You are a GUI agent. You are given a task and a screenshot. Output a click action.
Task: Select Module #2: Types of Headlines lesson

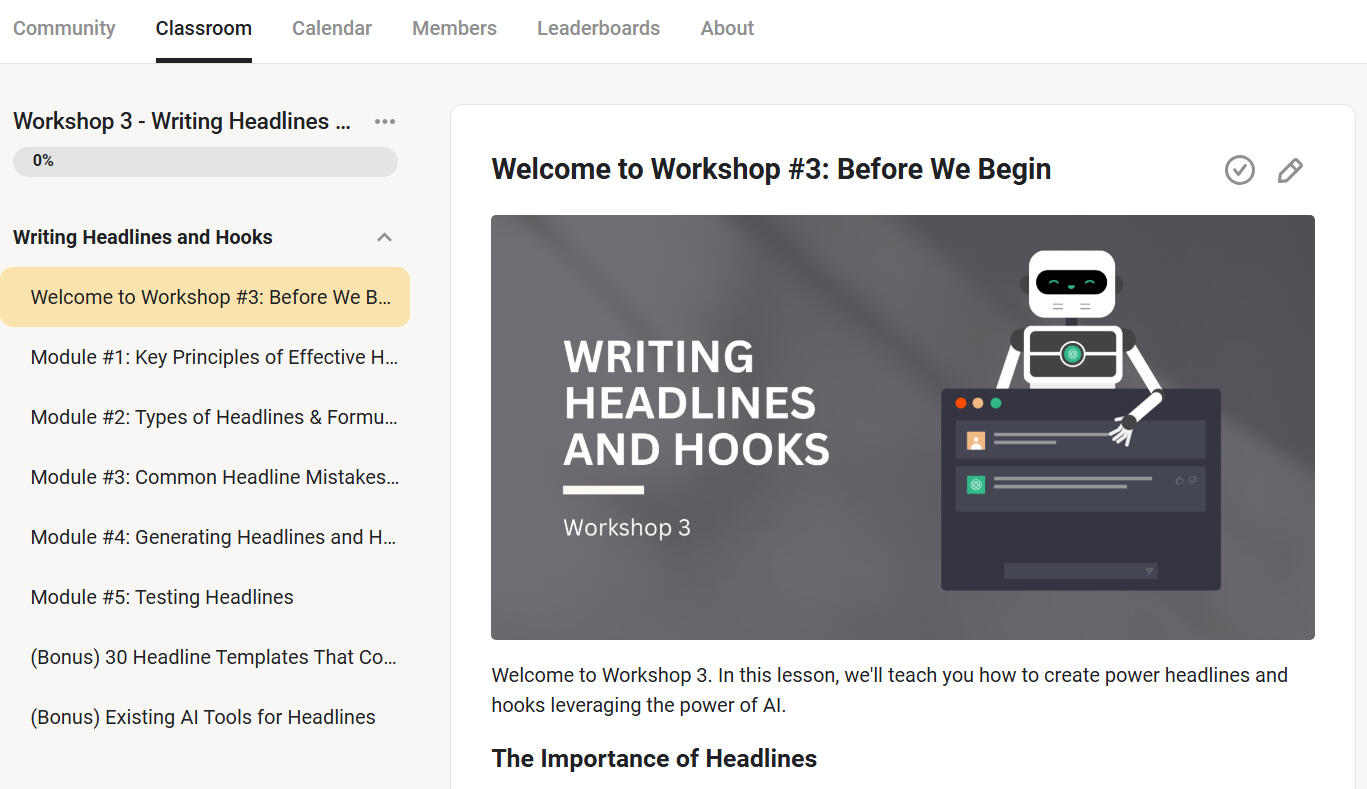(214, 417)
